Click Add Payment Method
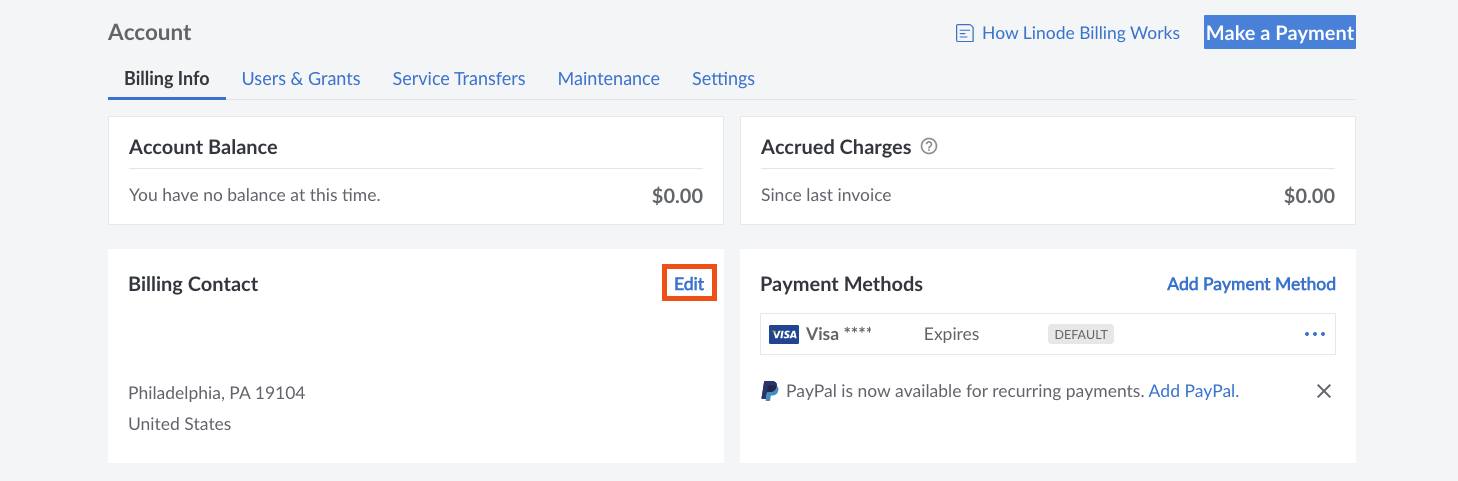 [1251, 284]
